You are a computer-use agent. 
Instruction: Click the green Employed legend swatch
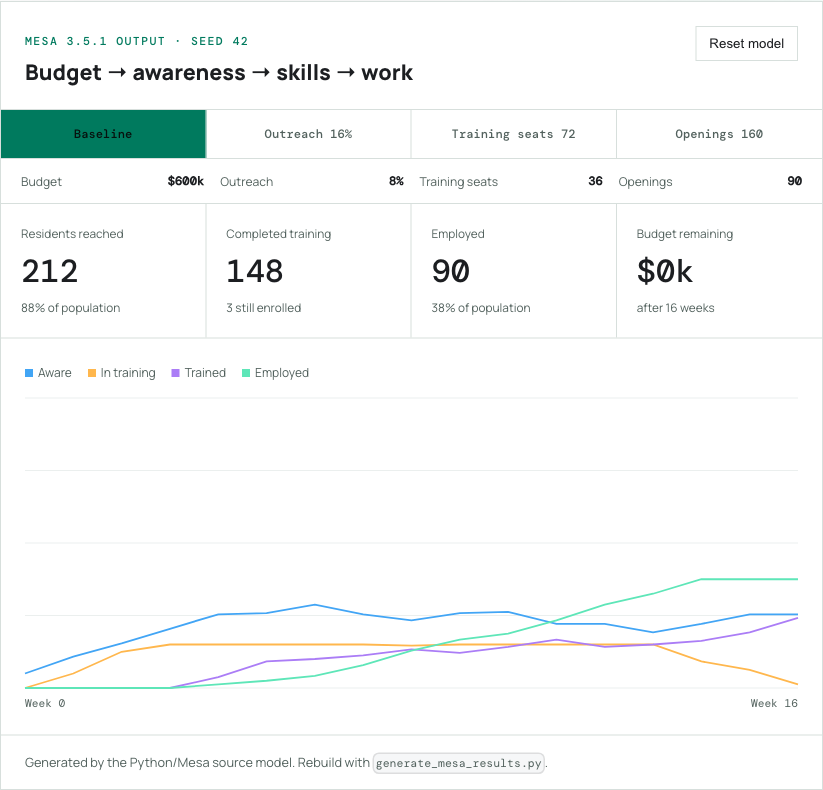pos(246,373)
